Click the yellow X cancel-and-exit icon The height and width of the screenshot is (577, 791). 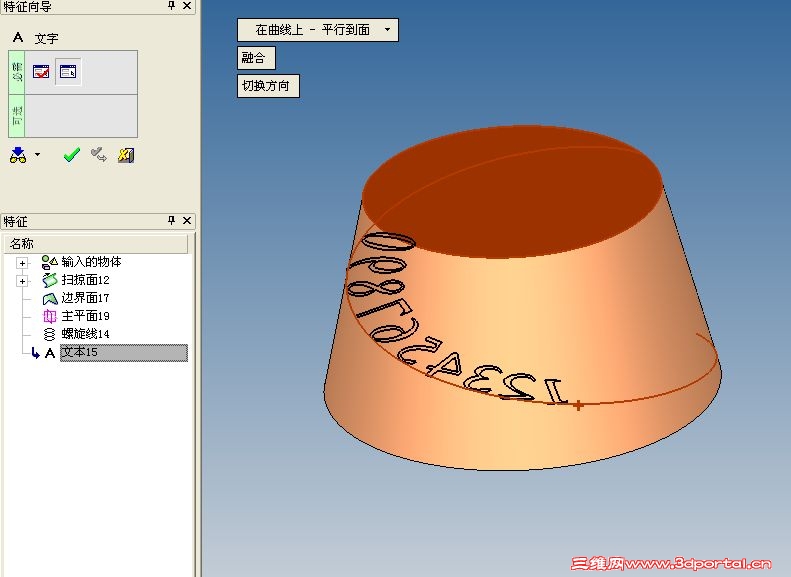(126, 155)
